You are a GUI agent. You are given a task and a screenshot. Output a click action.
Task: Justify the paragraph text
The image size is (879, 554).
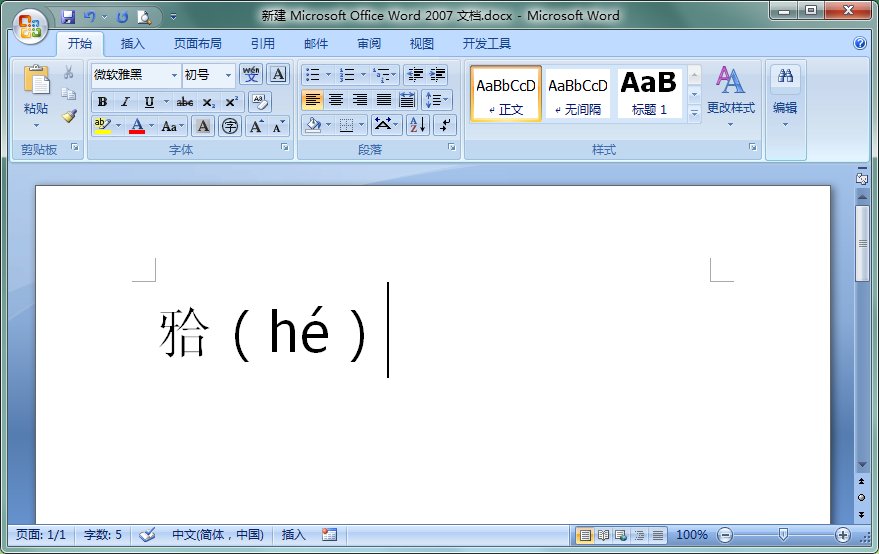383,100
